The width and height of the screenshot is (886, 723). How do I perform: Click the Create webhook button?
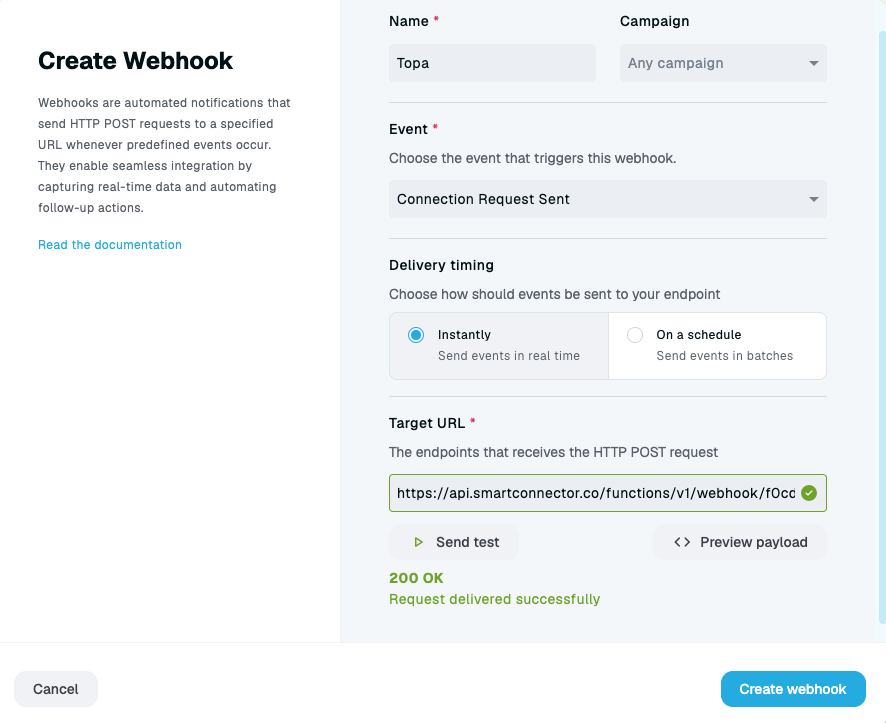point(793,689)
